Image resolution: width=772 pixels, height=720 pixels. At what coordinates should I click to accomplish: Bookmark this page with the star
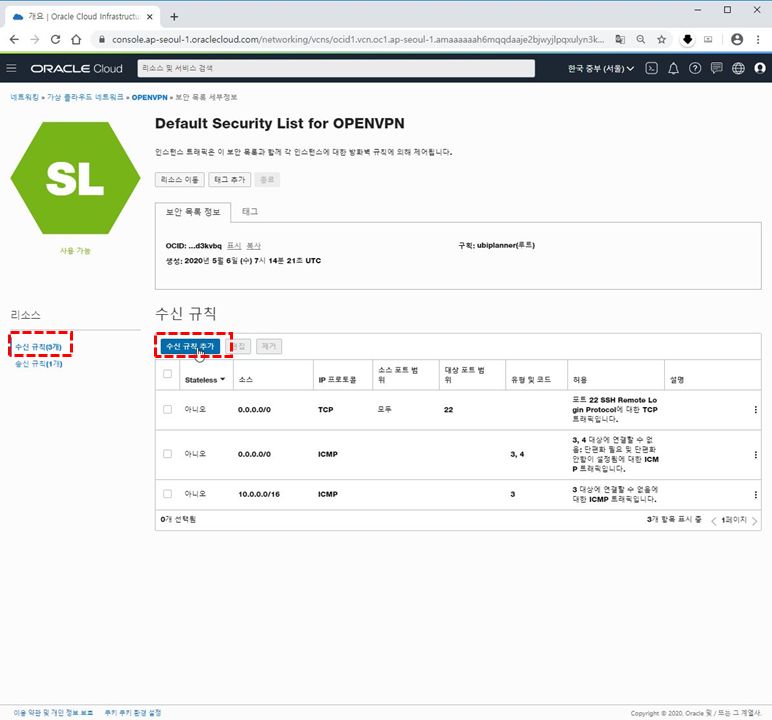662,39
